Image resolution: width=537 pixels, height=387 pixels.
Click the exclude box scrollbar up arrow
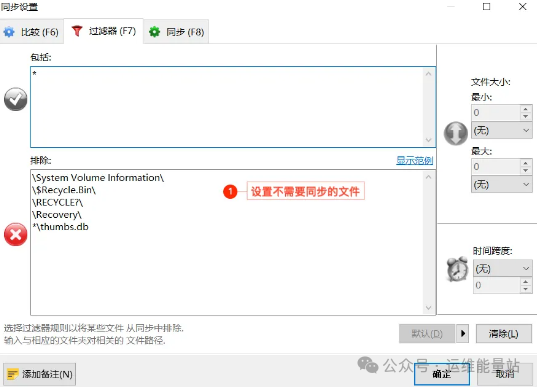click(x=428, y=177)
